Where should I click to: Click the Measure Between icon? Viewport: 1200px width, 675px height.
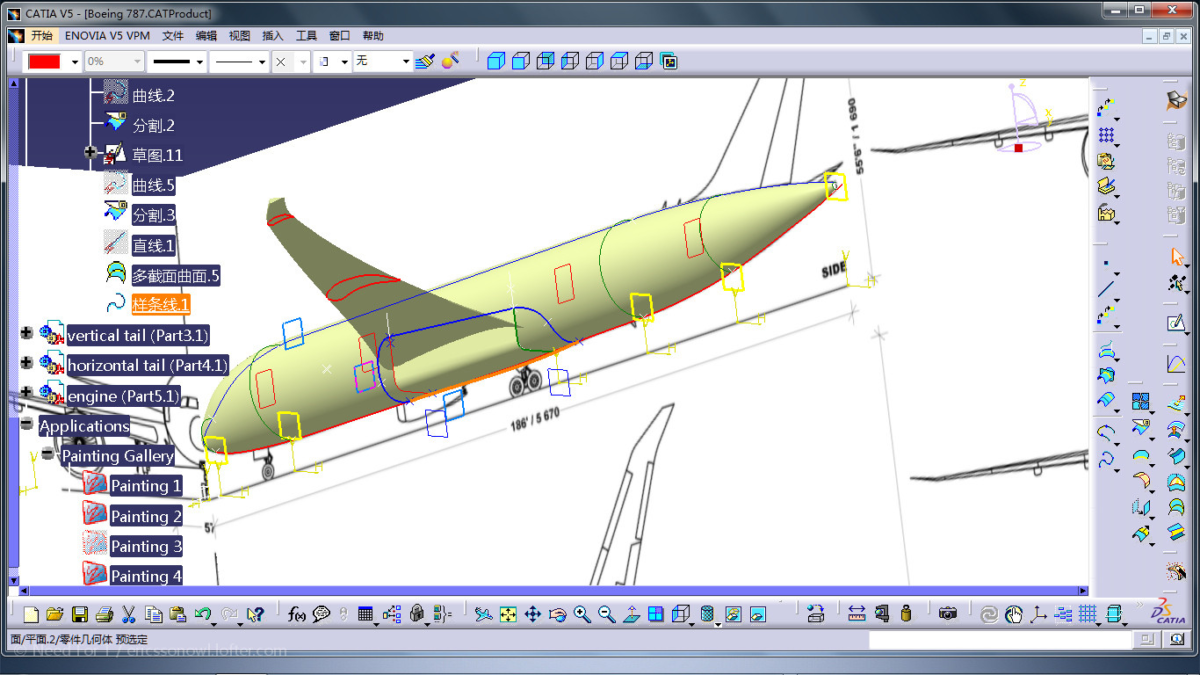click(x=857, y=614)
